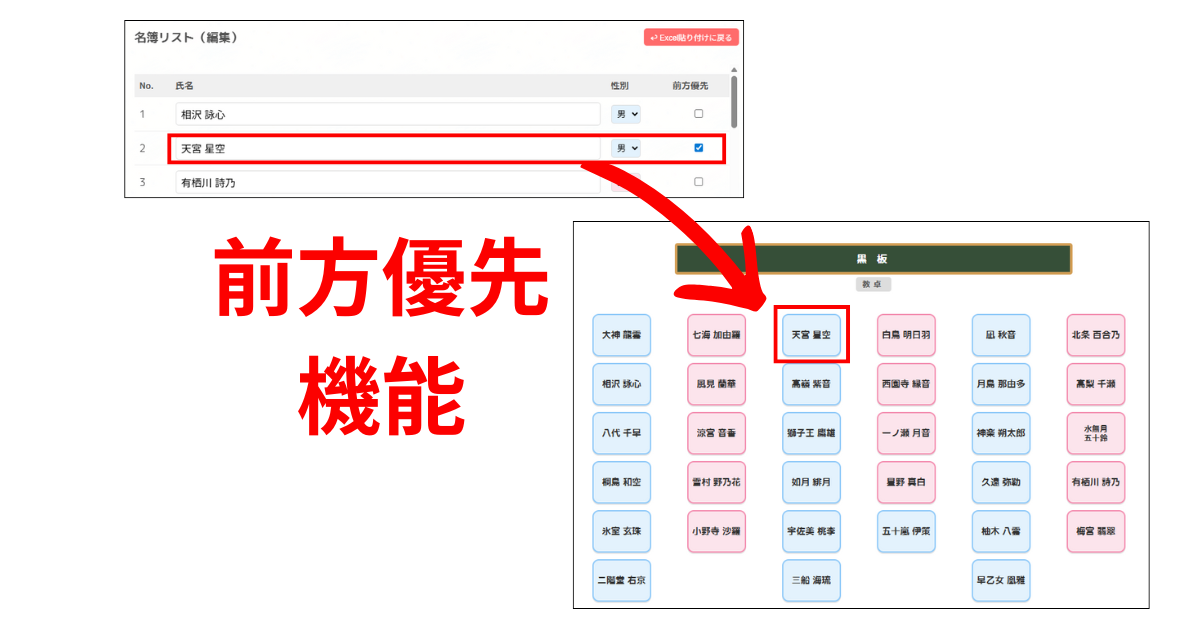Click the 教卓 teacher desk label
The height and width of the screenshot is (630, 1200).
tap(872, 284)
